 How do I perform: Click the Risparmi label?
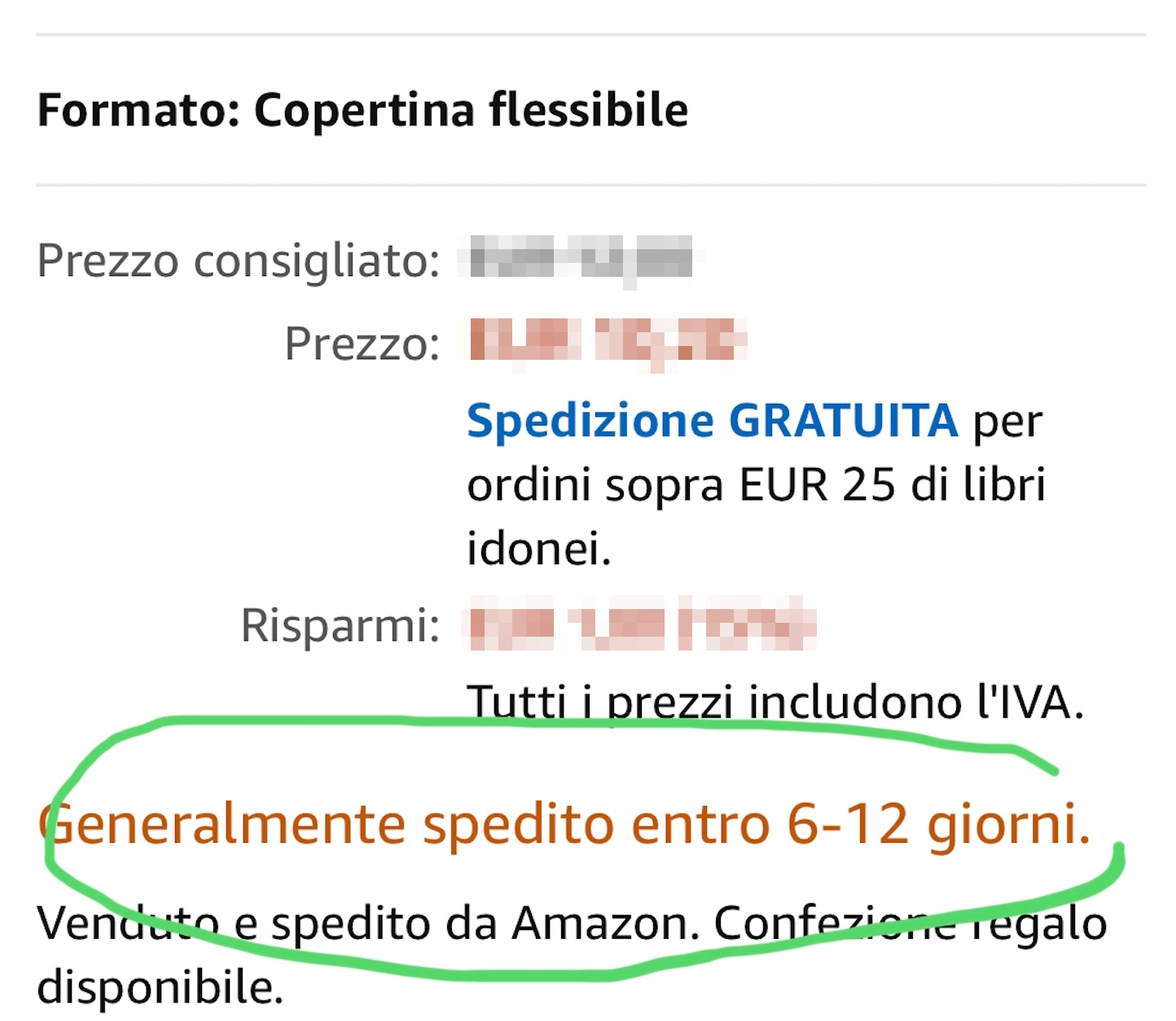tap(340, 625)
